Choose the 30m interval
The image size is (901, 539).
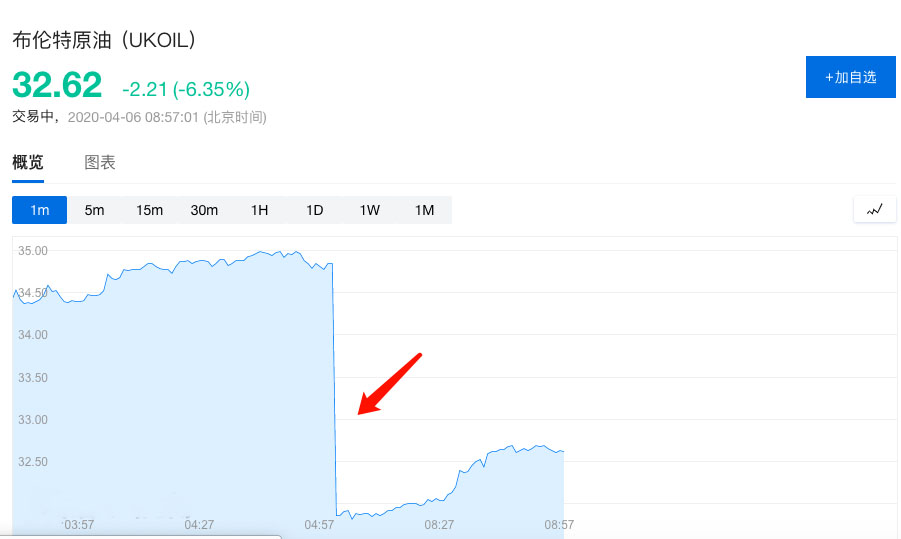(x=204, y=210)
